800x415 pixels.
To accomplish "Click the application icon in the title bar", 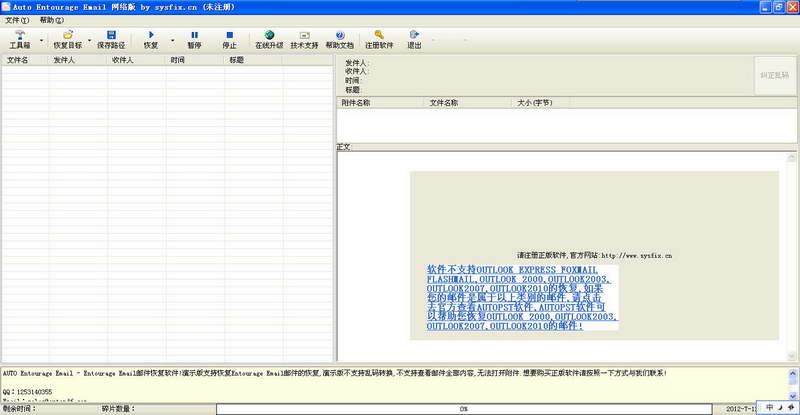I will 6,7.
